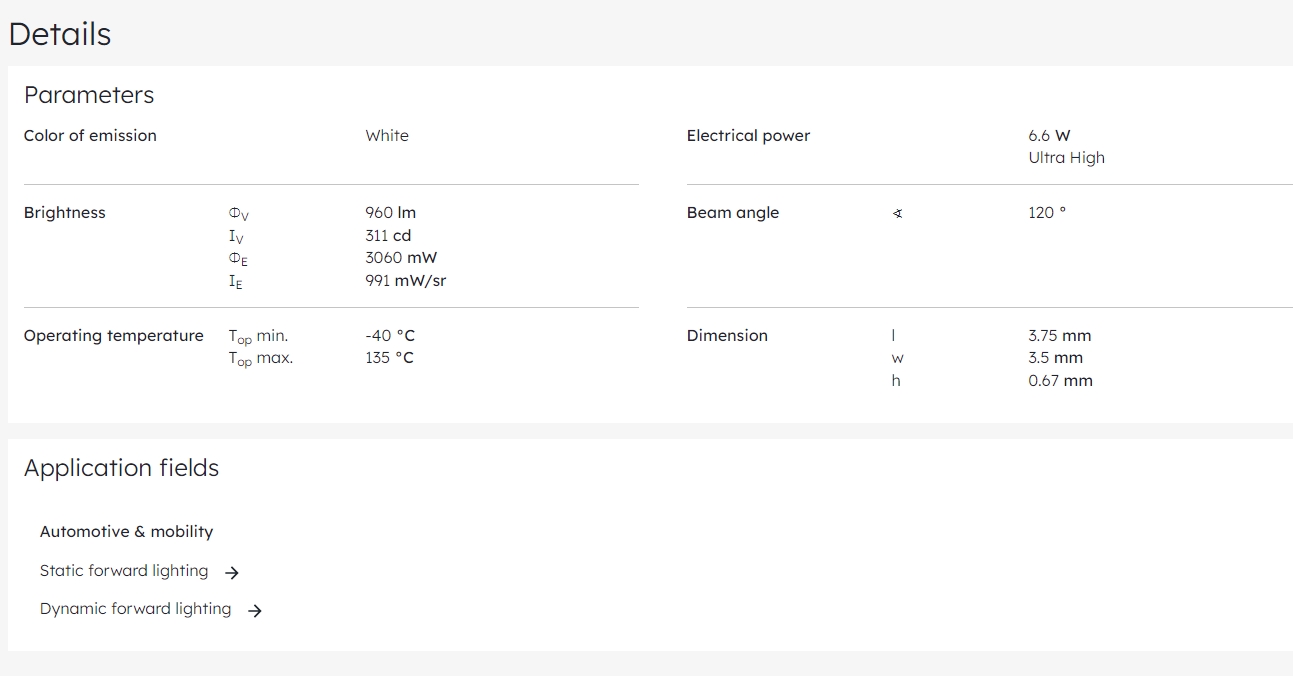This screenshot has height=676, width=1293.
Task: Click the 311 cd luminous intensity value
Action: tap(388, 236)
